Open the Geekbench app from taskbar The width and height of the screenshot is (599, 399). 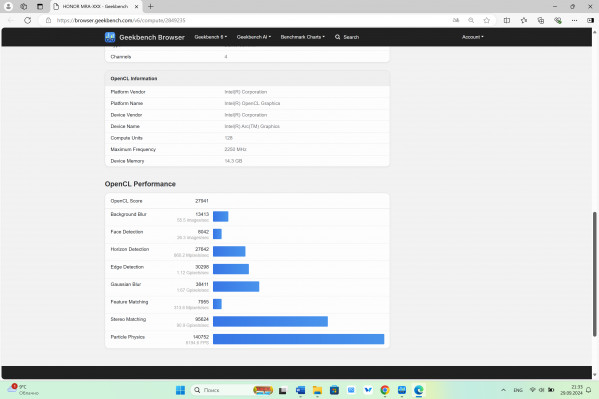click(x=401, y=390)
